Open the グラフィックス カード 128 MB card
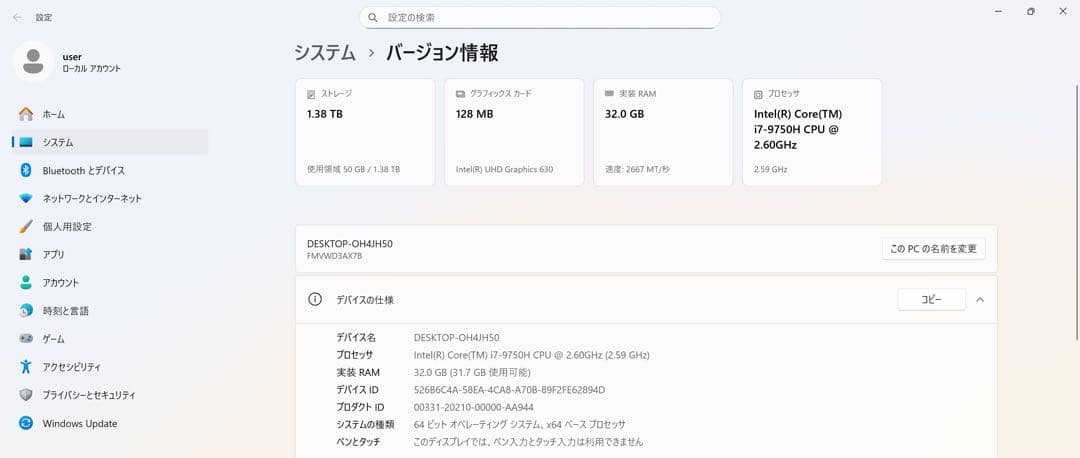 pos(514,132)
